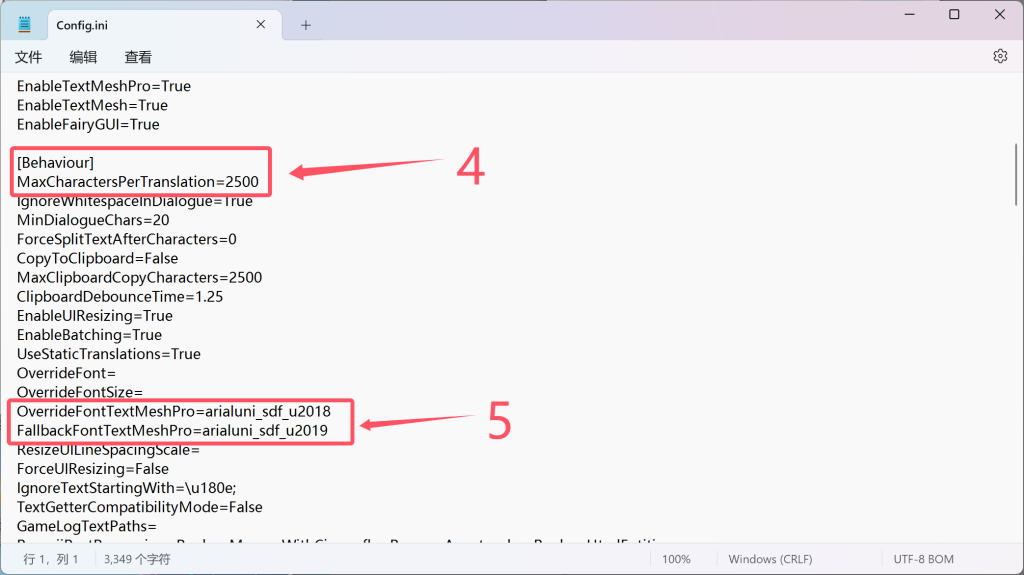The height and width of the screenshot is (575, 1024).
Task: Click the FallbackFontTextMeshPro=arialuni_sdf_u2019 line
Action: click(x=173, y=431)
